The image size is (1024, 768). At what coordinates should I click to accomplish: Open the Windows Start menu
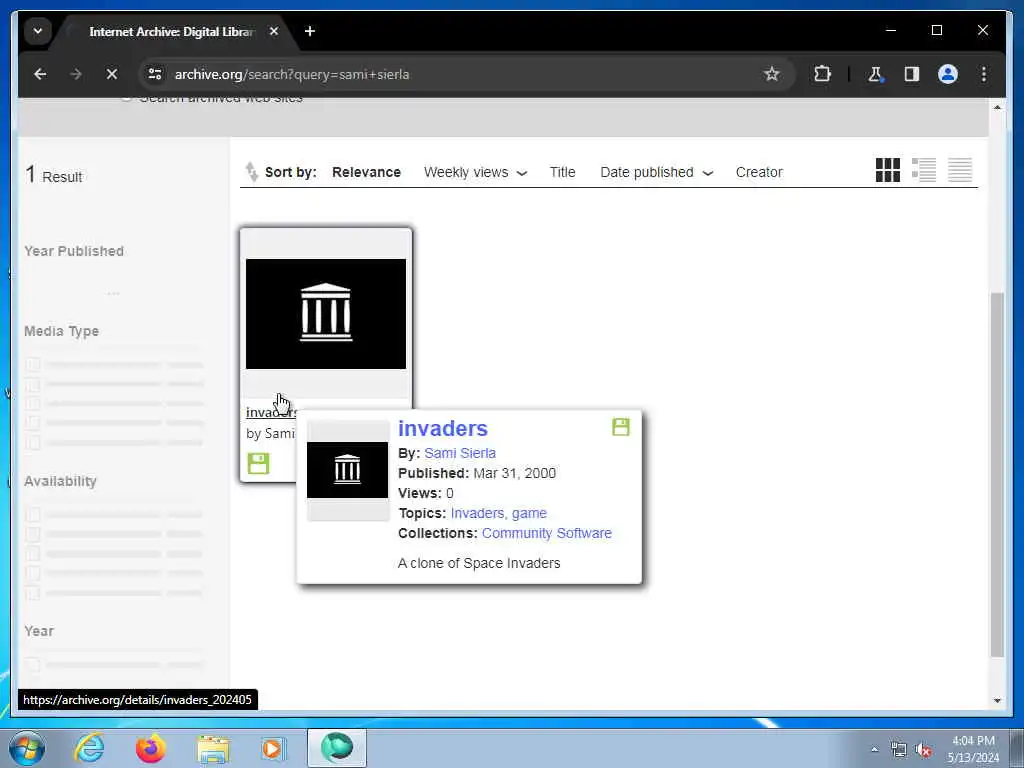coord(27,748)
